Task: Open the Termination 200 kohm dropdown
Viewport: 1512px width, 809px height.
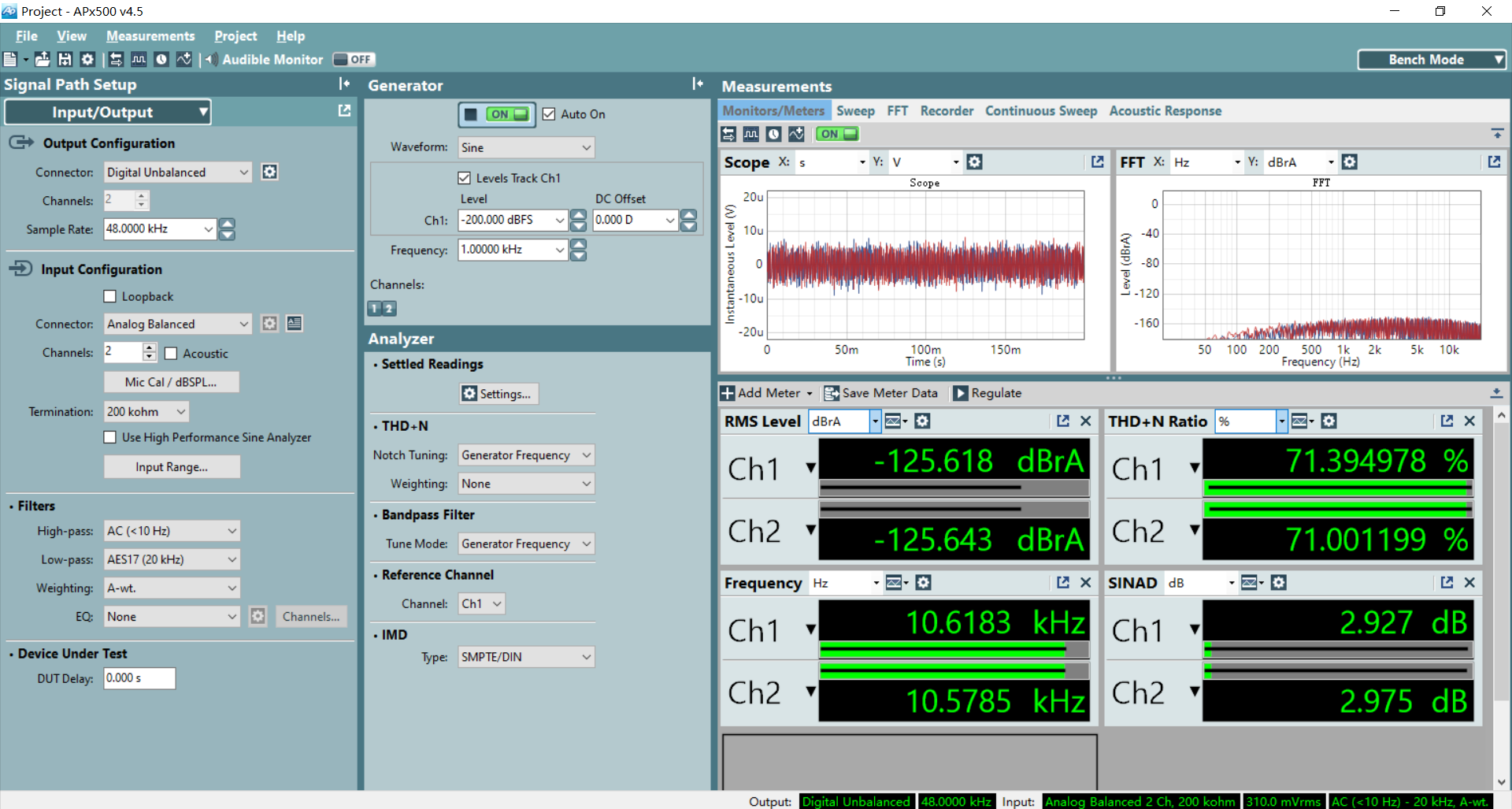Action: click(146, 411)
